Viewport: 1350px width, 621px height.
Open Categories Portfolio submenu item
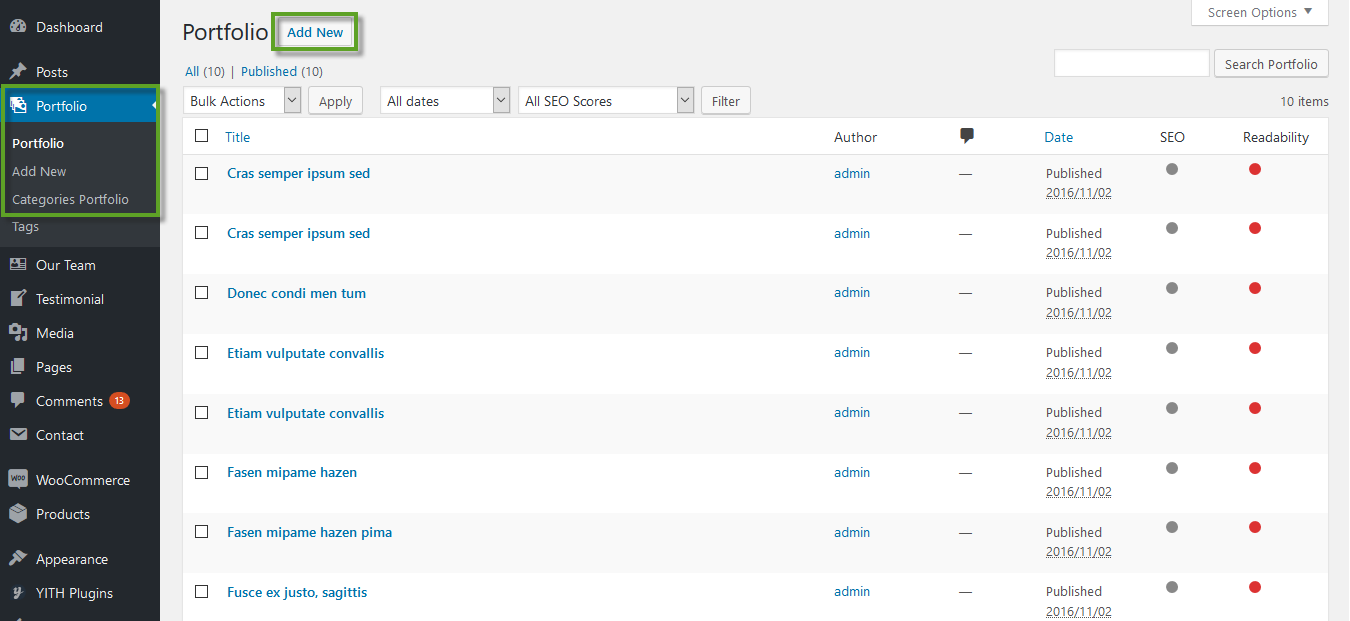pyautogui.click(x=70, y=199)
